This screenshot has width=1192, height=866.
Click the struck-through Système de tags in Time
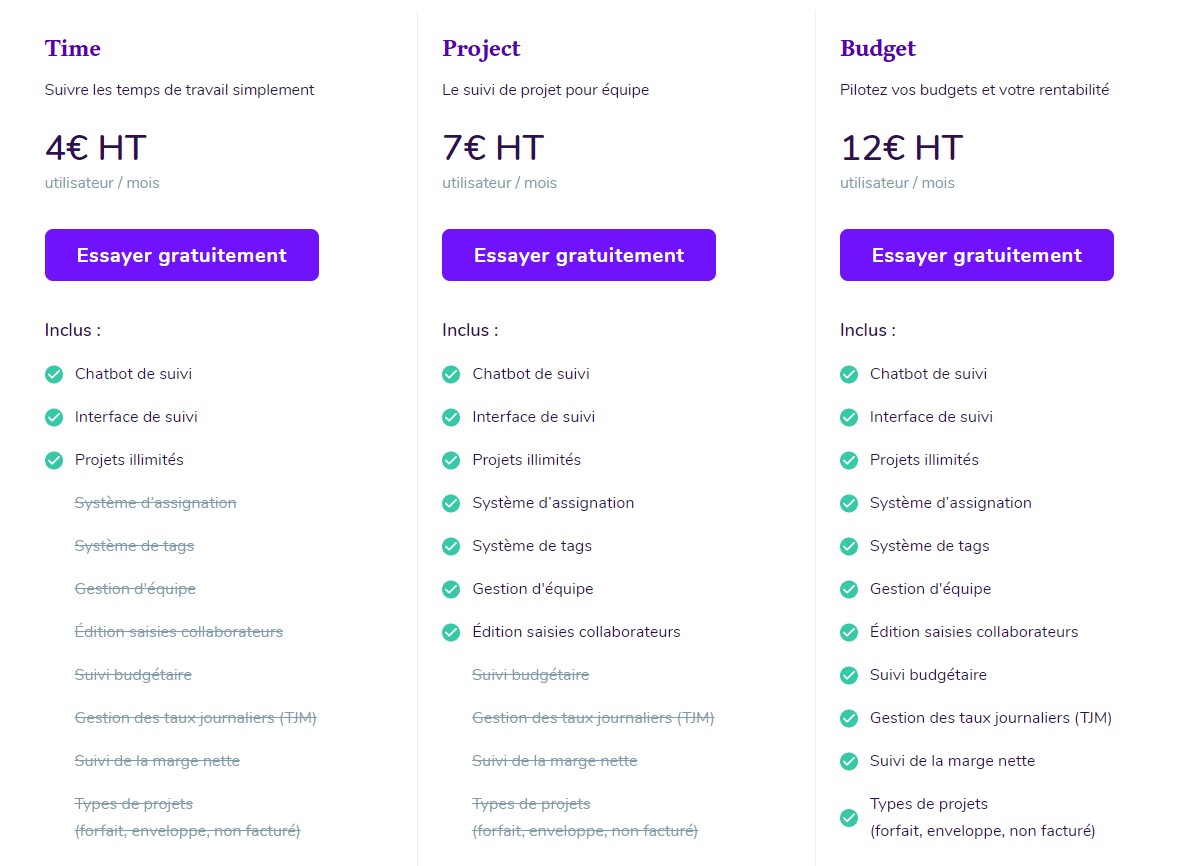pyautogui.click(x=134, y=546)
